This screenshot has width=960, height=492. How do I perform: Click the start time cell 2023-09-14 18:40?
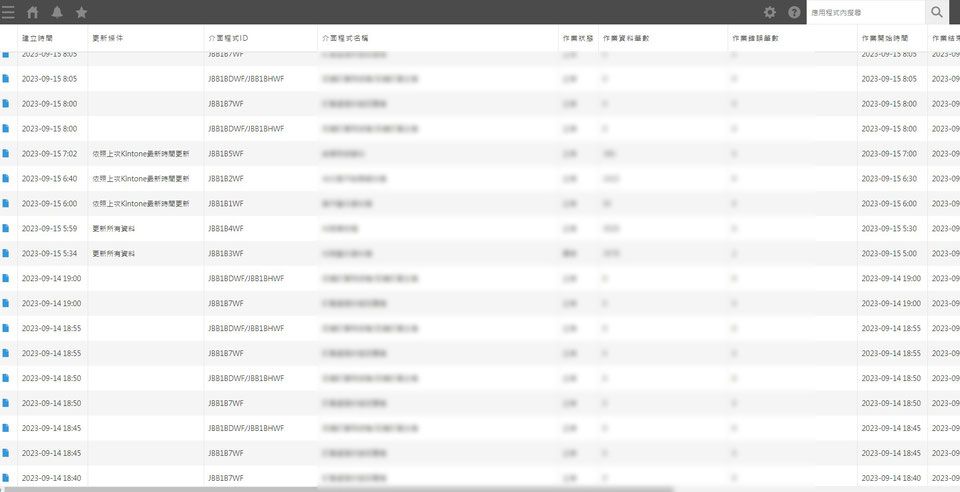[891, 478]
